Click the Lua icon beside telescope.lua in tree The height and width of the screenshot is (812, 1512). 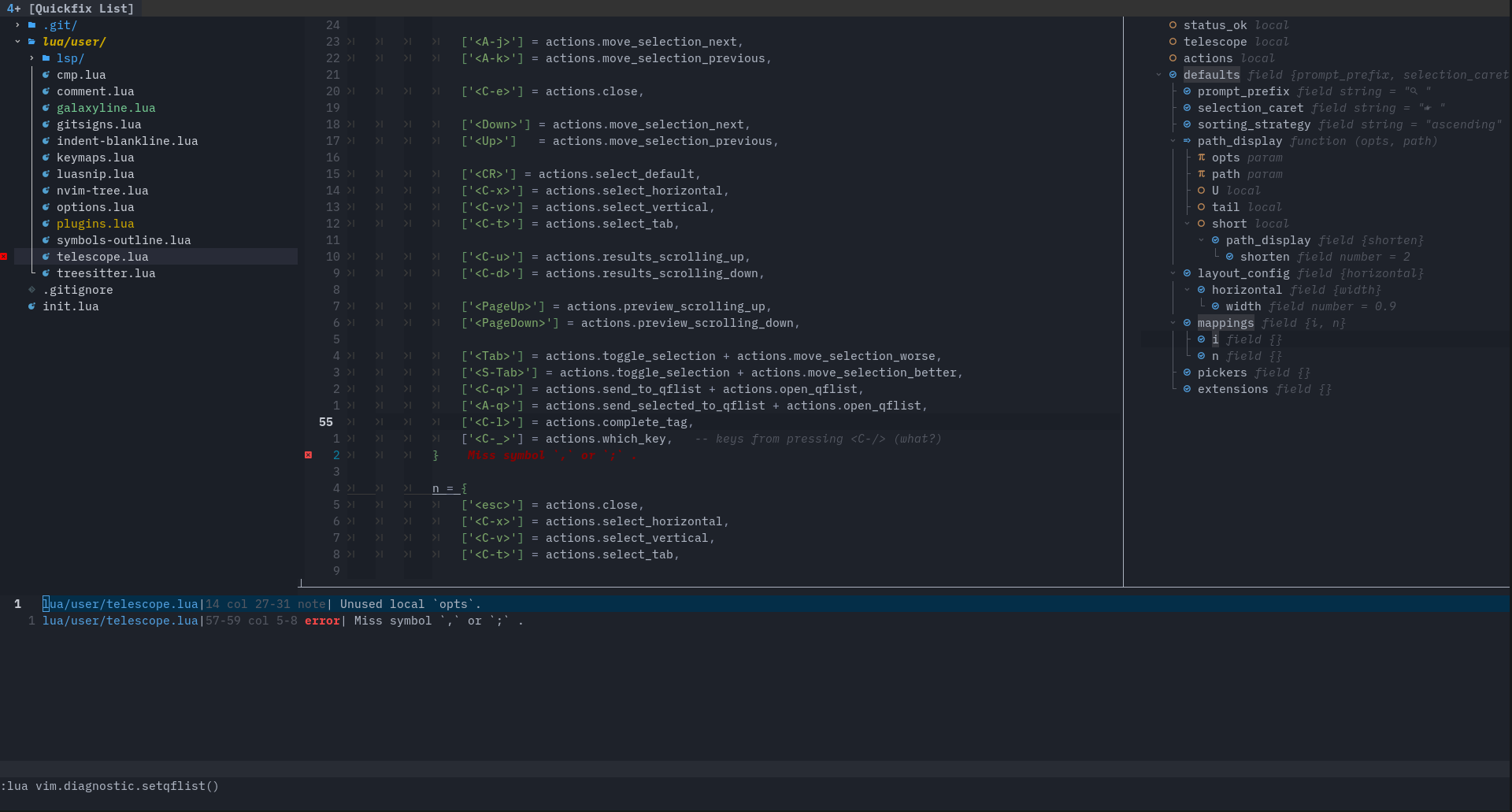point(46,257)
